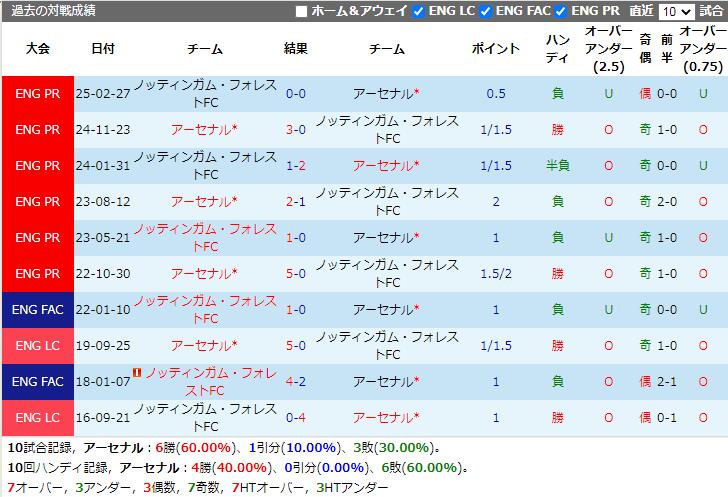This screenshot has width=728, height=497.
Task: Uncheck the ENG FAC filter checkbox
Action: pyautogui.click(x=485, y=11)
